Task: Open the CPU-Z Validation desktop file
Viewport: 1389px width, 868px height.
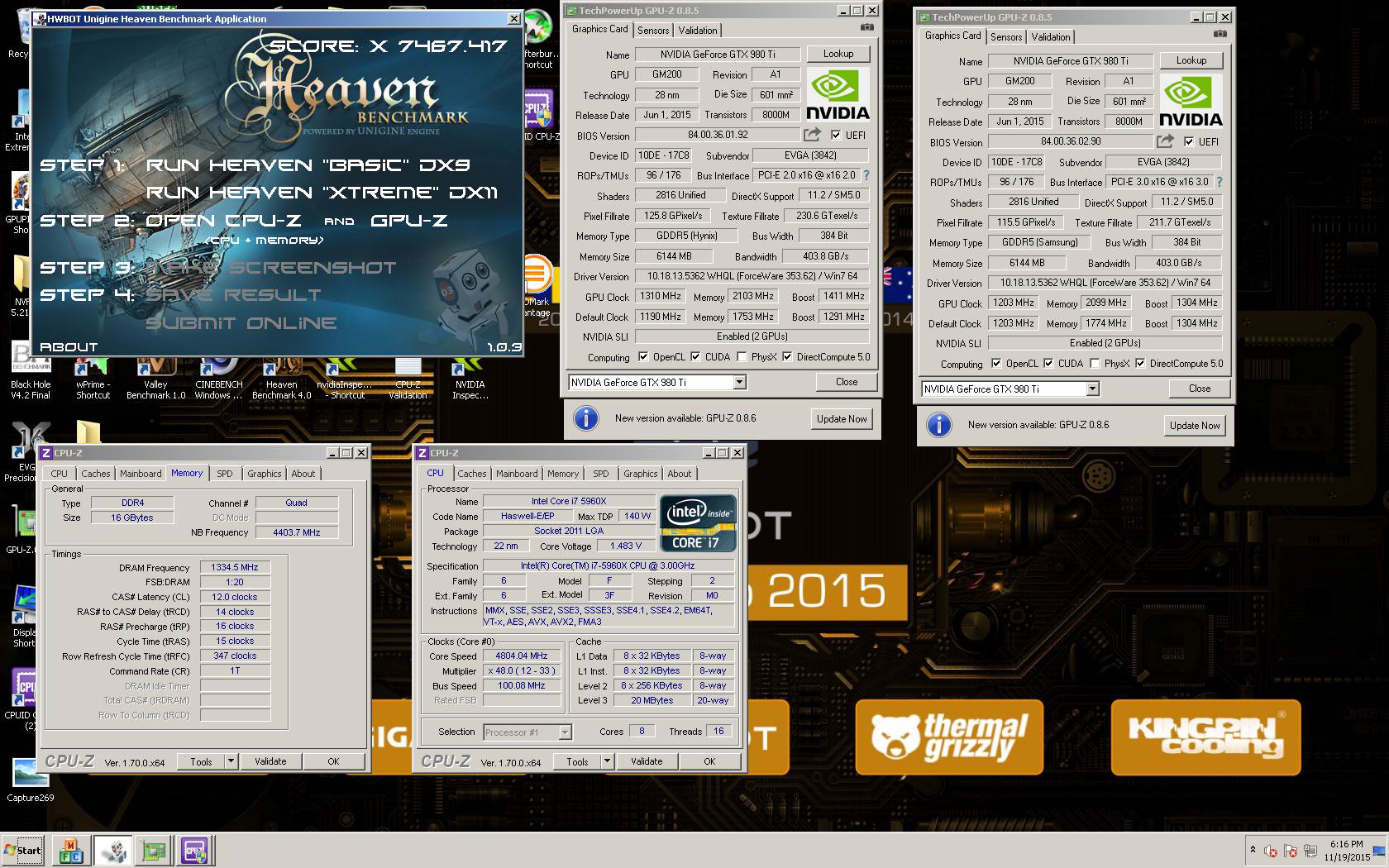Action: (x=408, y=379)
